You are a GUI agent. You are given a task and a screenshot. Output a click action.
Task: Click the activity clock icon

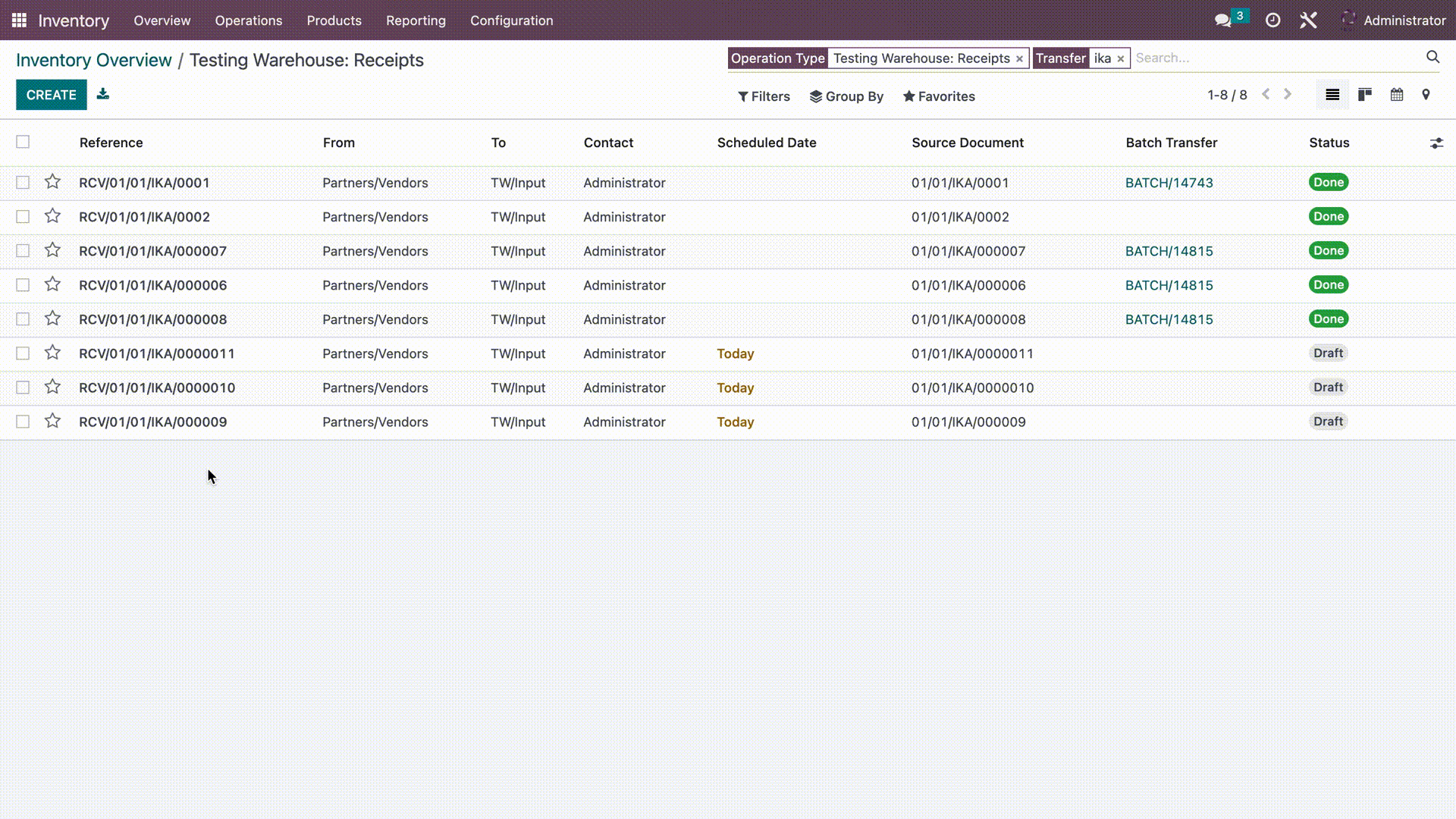pos(1273,20)
